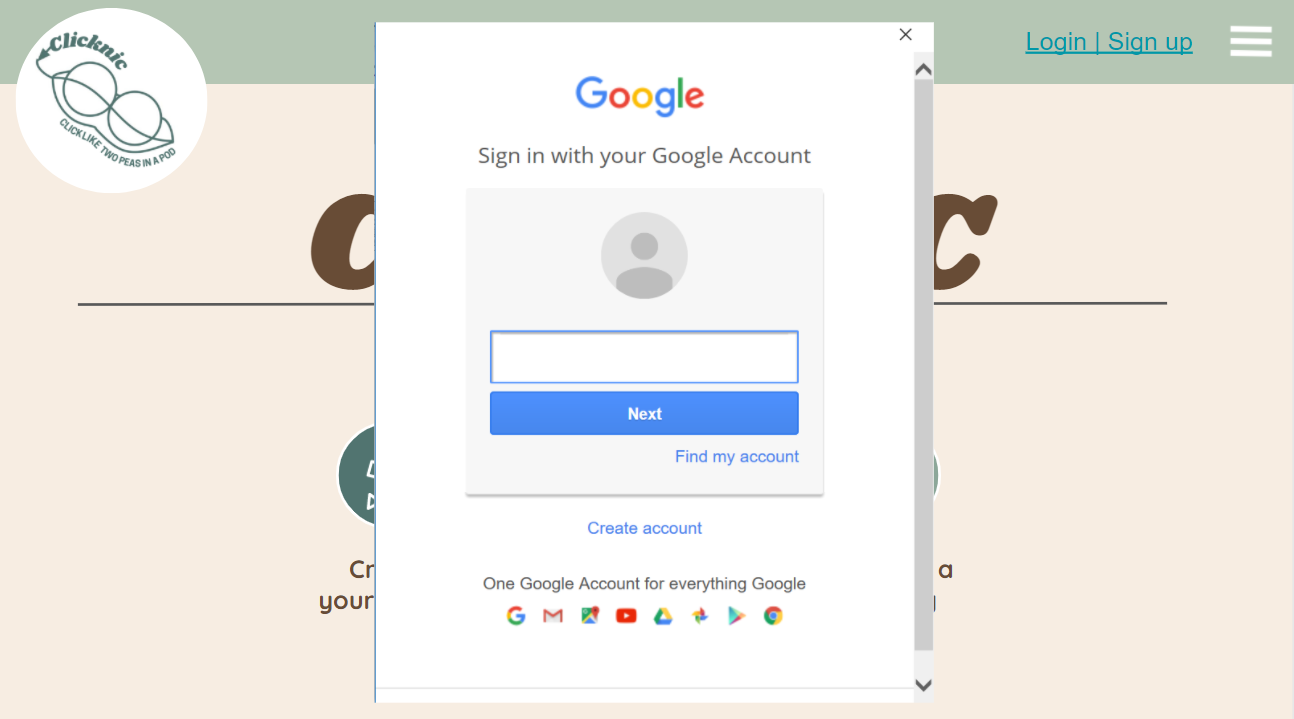Open the Find my account link

[x=737, y=456]
